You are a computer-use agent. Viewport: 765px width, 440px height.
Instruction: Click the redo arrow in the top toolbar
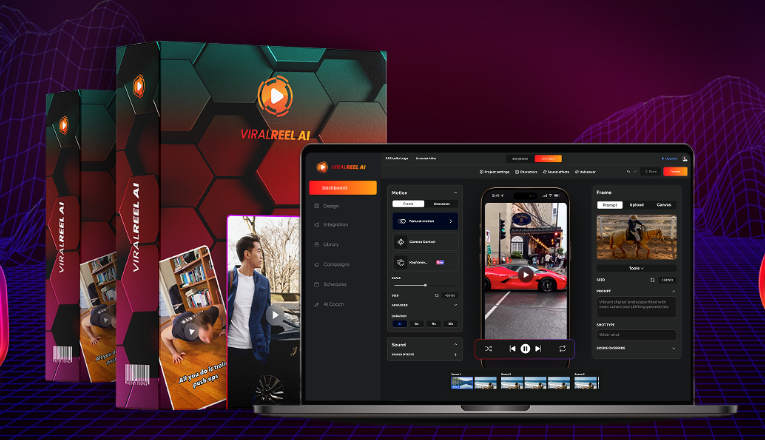coord(635,172)
